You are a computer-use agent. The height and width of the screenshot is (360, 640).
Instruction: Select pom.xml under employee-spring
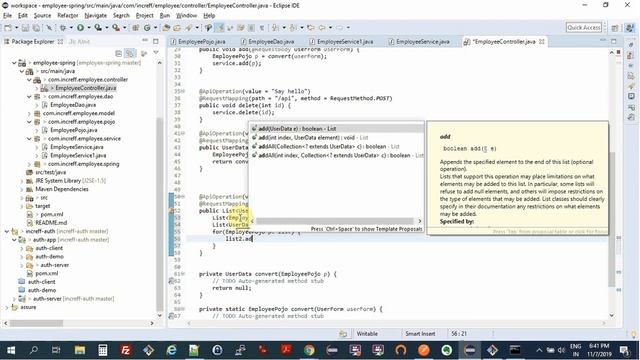pos(51,214)
